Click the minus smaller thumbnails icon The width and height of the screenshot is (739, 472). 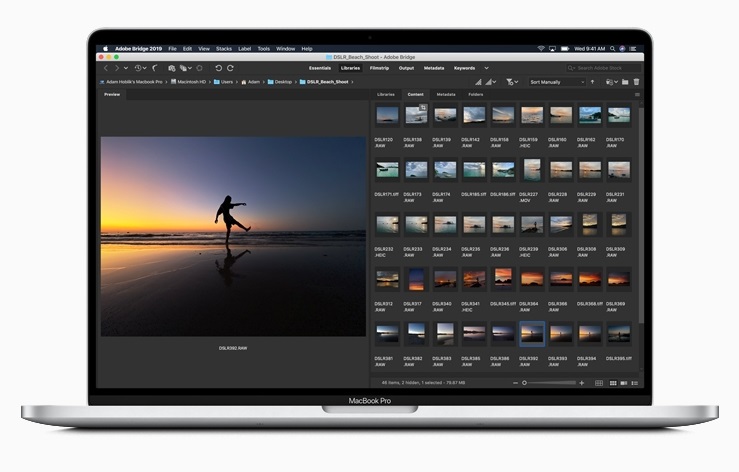click(515, 383)
